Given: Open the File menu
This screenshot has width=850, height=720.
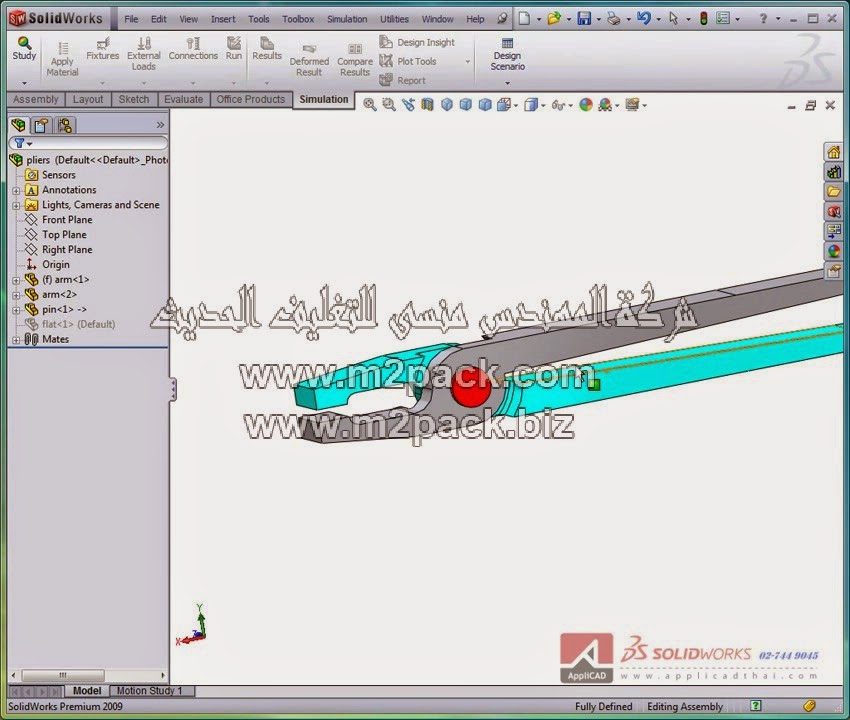Looking at the screenshot, I should tap(131, 19).
